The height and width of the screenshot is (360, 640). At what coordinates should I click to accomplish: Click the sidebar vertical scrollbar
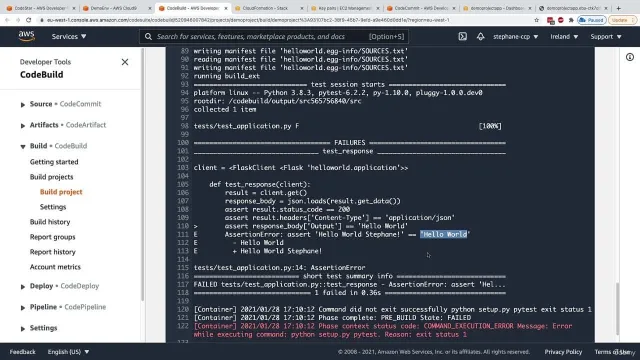pyautogui.click(x=142, y=174)
